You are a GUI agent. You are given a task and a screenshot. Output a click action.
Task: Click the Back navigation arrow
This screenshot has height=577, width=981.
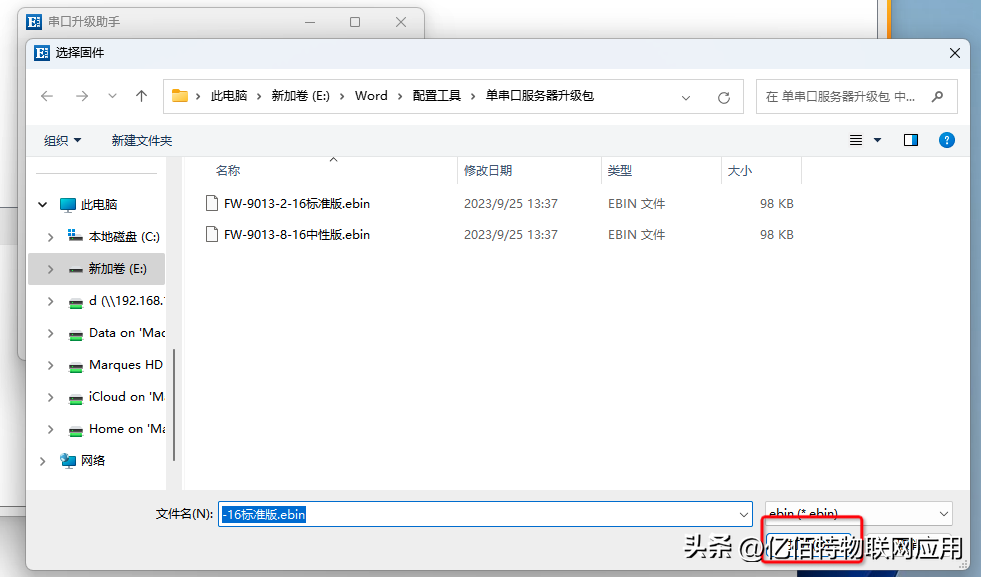[47, 96]
